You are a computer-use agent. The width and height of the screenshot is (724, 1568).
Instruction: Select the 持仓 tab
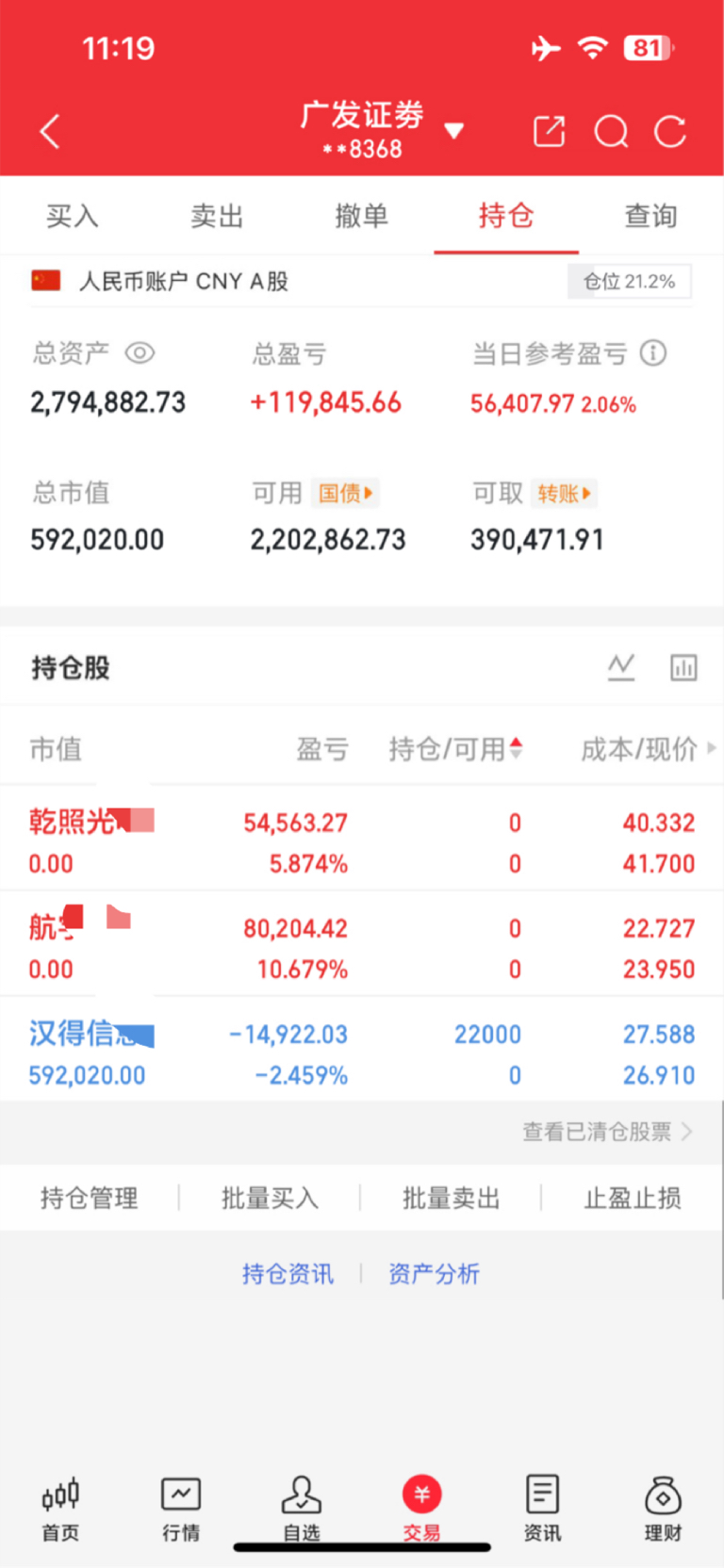click(x=506, y=216)
